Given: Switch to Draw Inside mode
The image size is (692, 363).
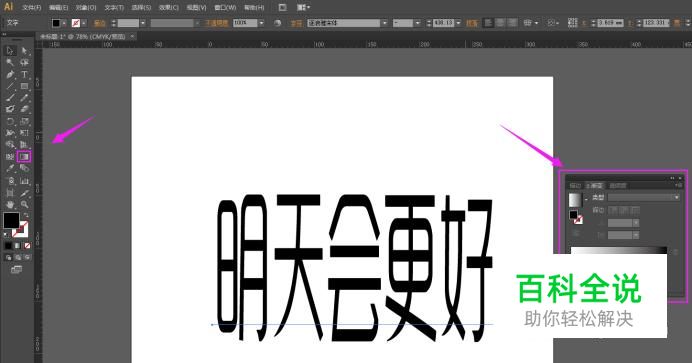Looking at the screenshot, I should pos(27,257).
